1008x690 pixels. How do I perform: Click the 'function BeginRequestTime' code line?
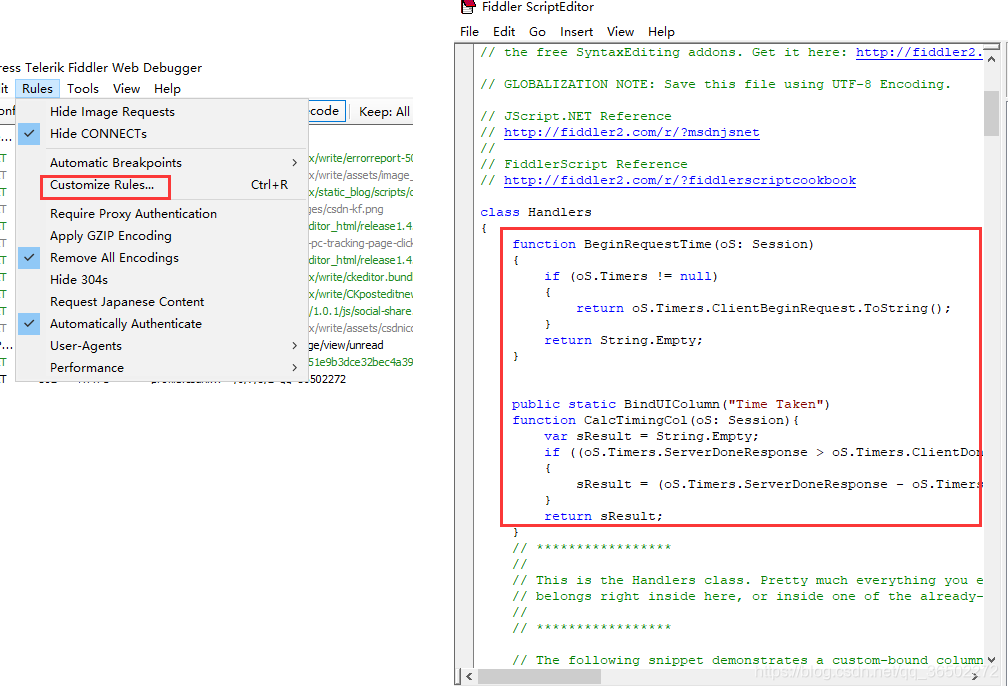663,244
